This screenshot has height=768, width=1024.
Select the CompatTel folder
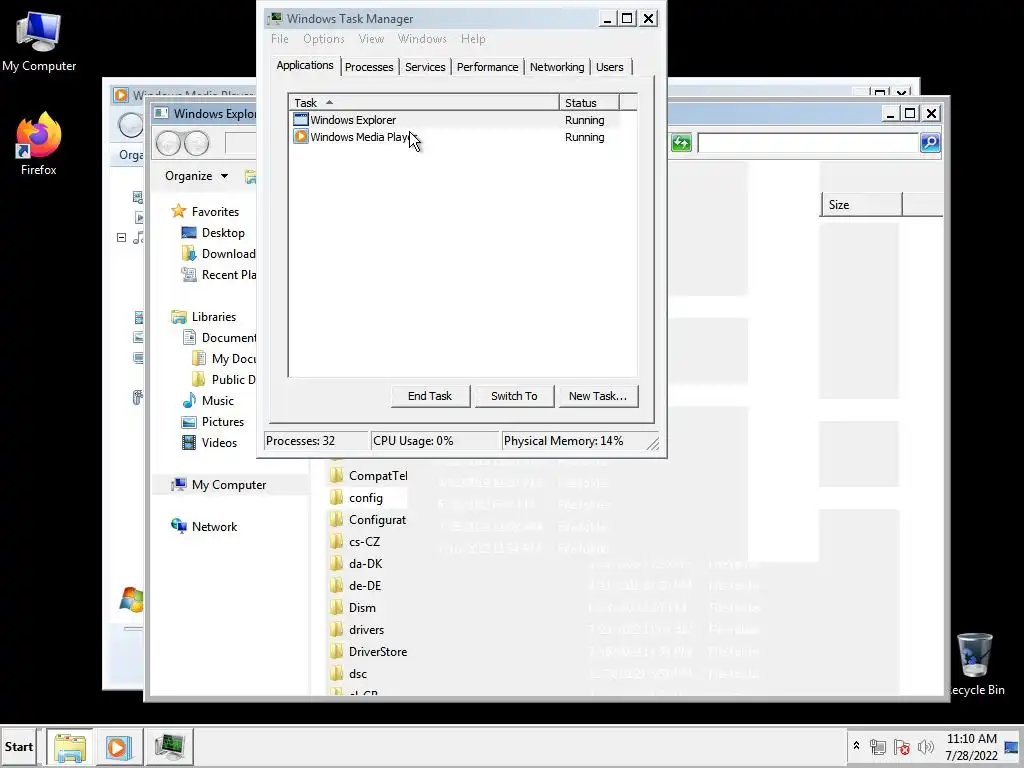coord(369,475)
